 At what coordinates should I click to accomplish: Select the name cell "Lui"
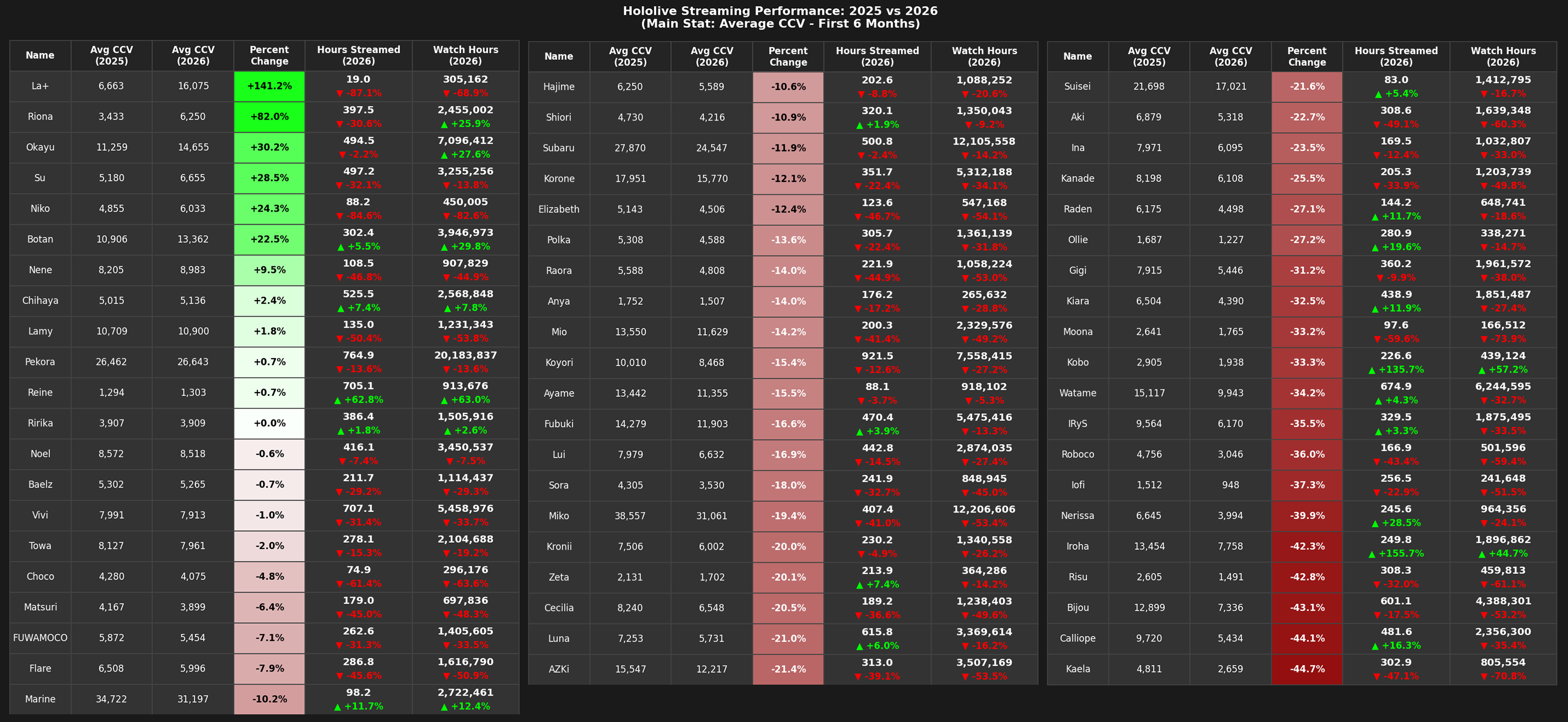coord(559,454)
